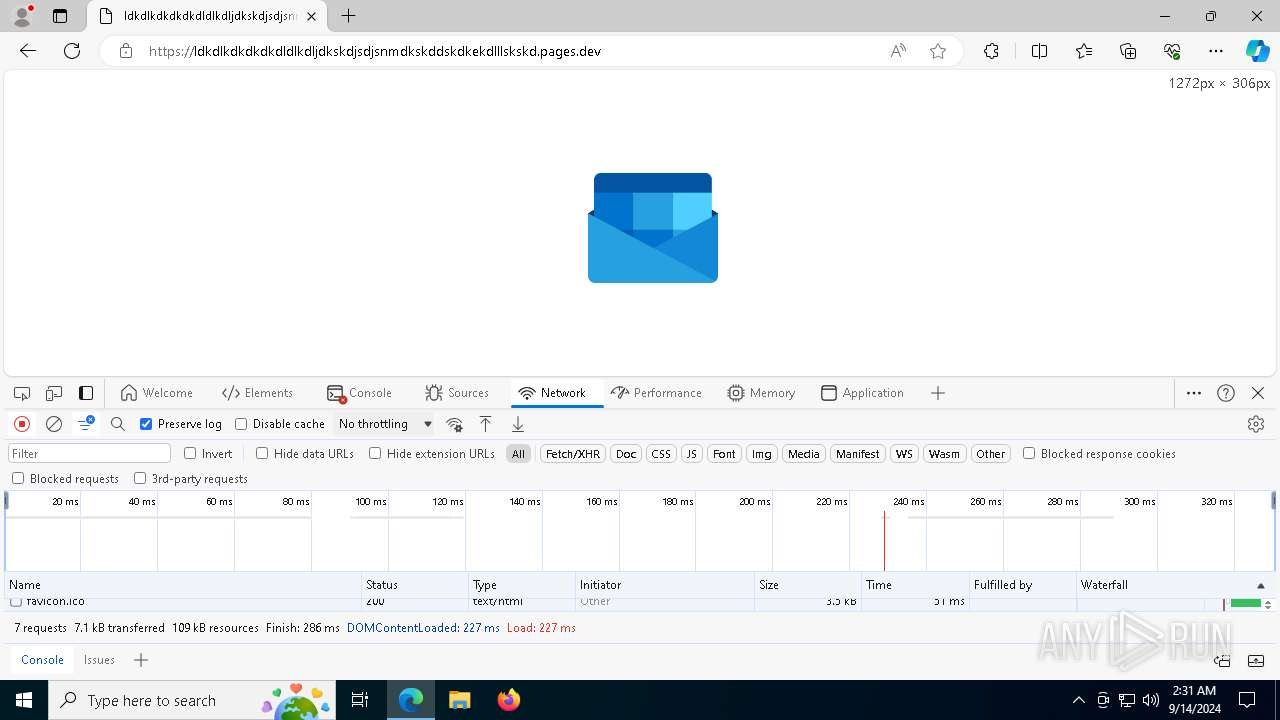Open Memory tab
This screenshot has height=720, width=1280.
tap(762, 393)
